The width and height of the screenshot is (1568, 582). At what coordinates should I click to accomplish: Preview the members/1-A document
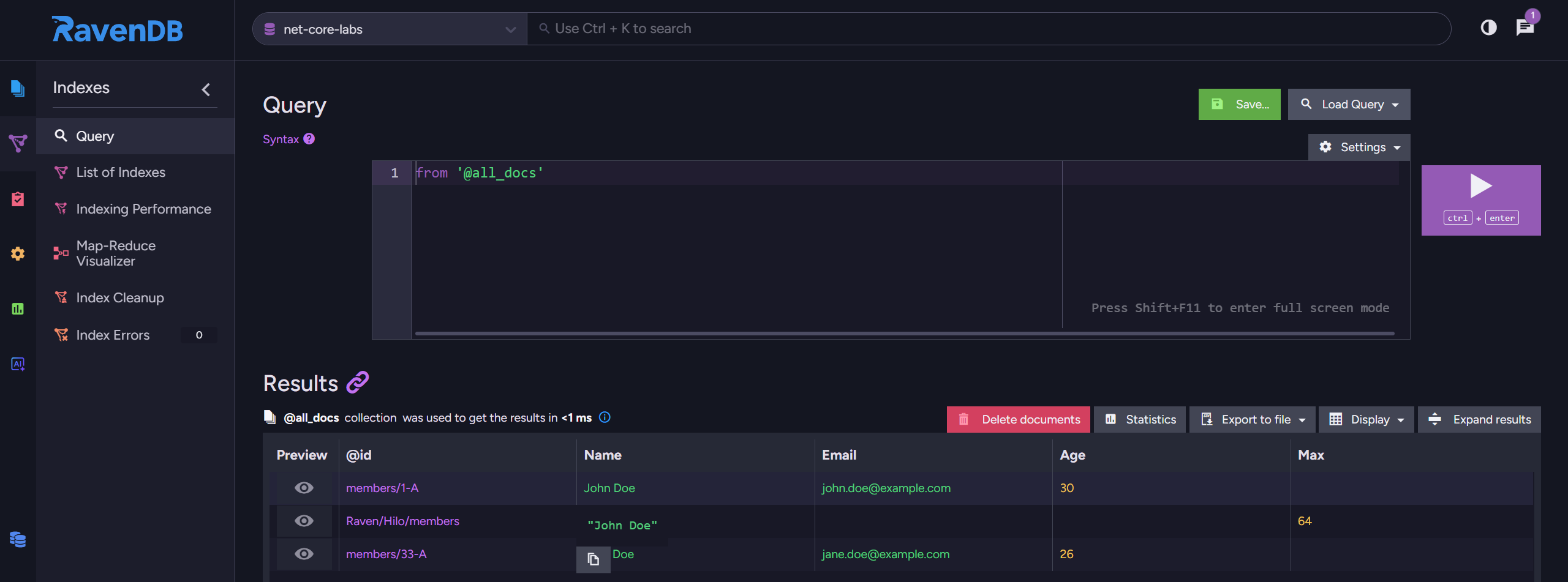304,488
